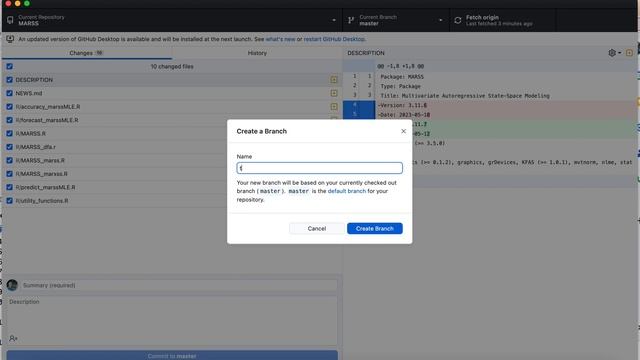
Task: Click the Current Repository icon
Action: 10,20
